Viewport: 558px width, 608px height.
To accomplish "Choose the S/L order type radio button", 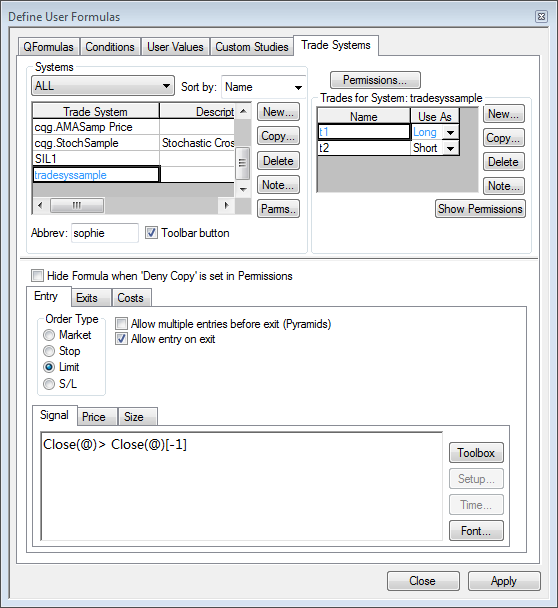I will click(x=49, y=384).
